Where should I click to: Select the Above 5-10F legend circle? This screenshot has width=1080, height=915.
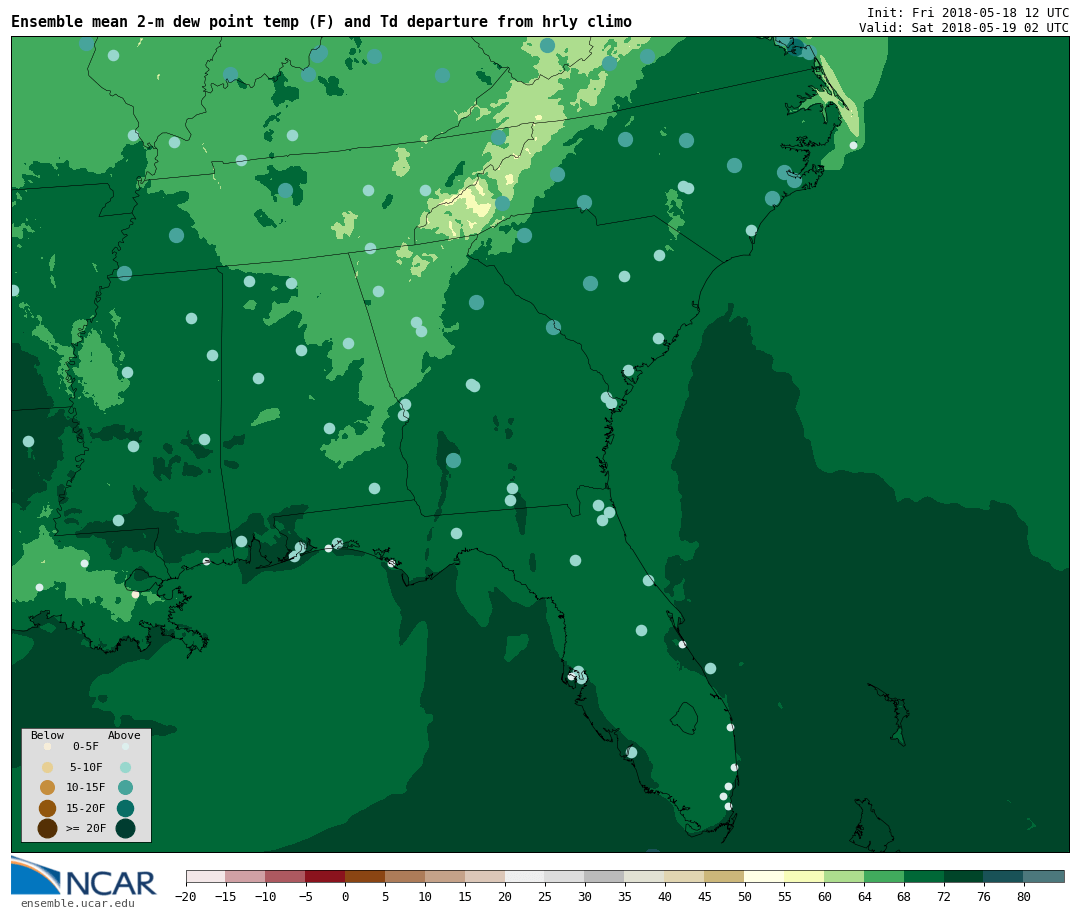coord(125,768)
